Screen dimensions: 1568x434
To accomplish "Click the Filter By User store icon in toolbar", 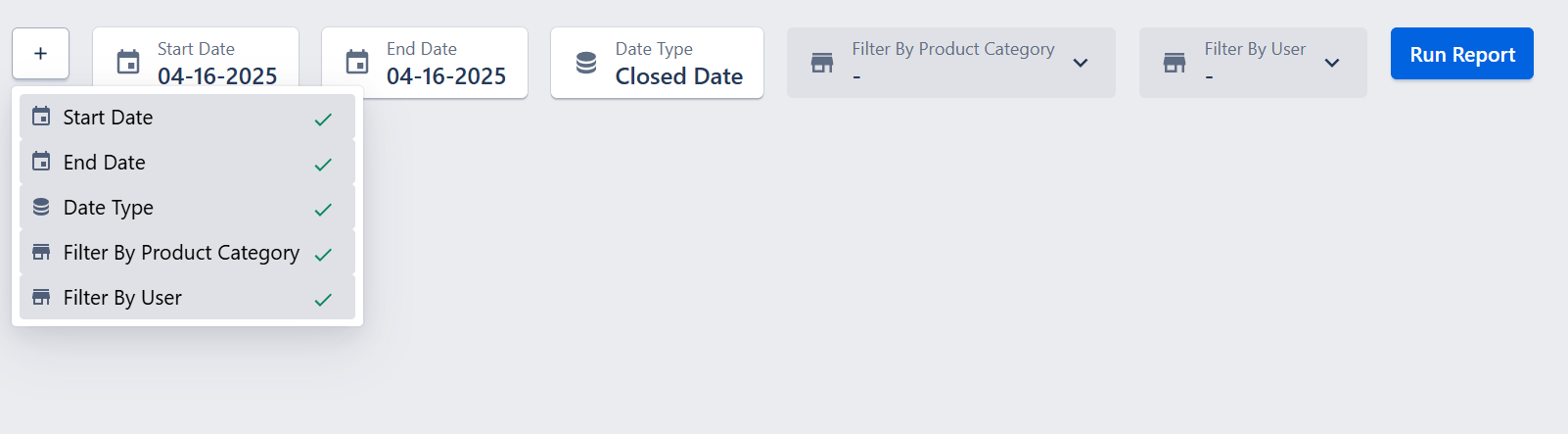I will click(x=1175, y=63).
